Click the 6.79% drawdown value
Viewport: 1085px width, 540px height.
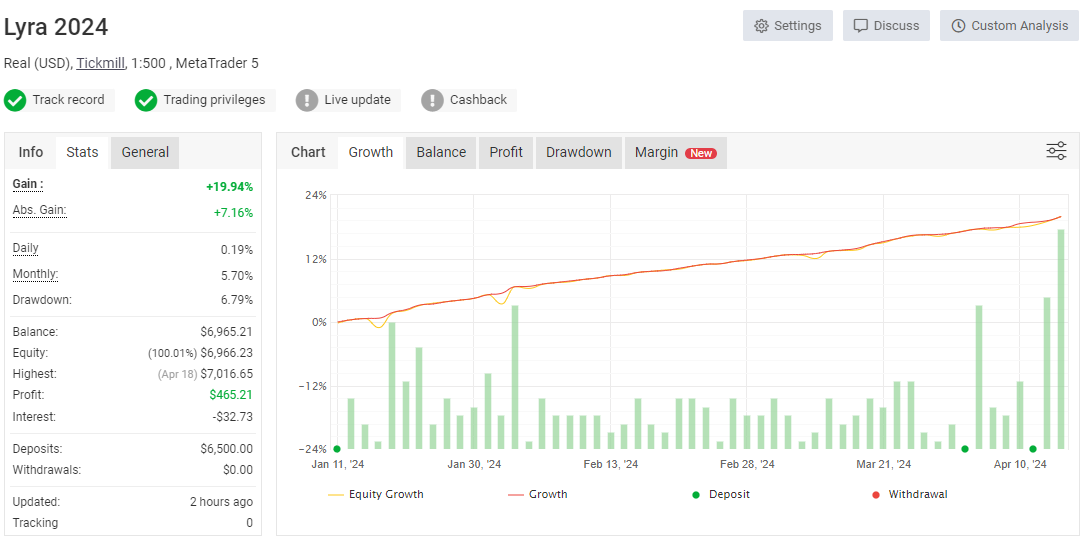click(x=237, y=300)
